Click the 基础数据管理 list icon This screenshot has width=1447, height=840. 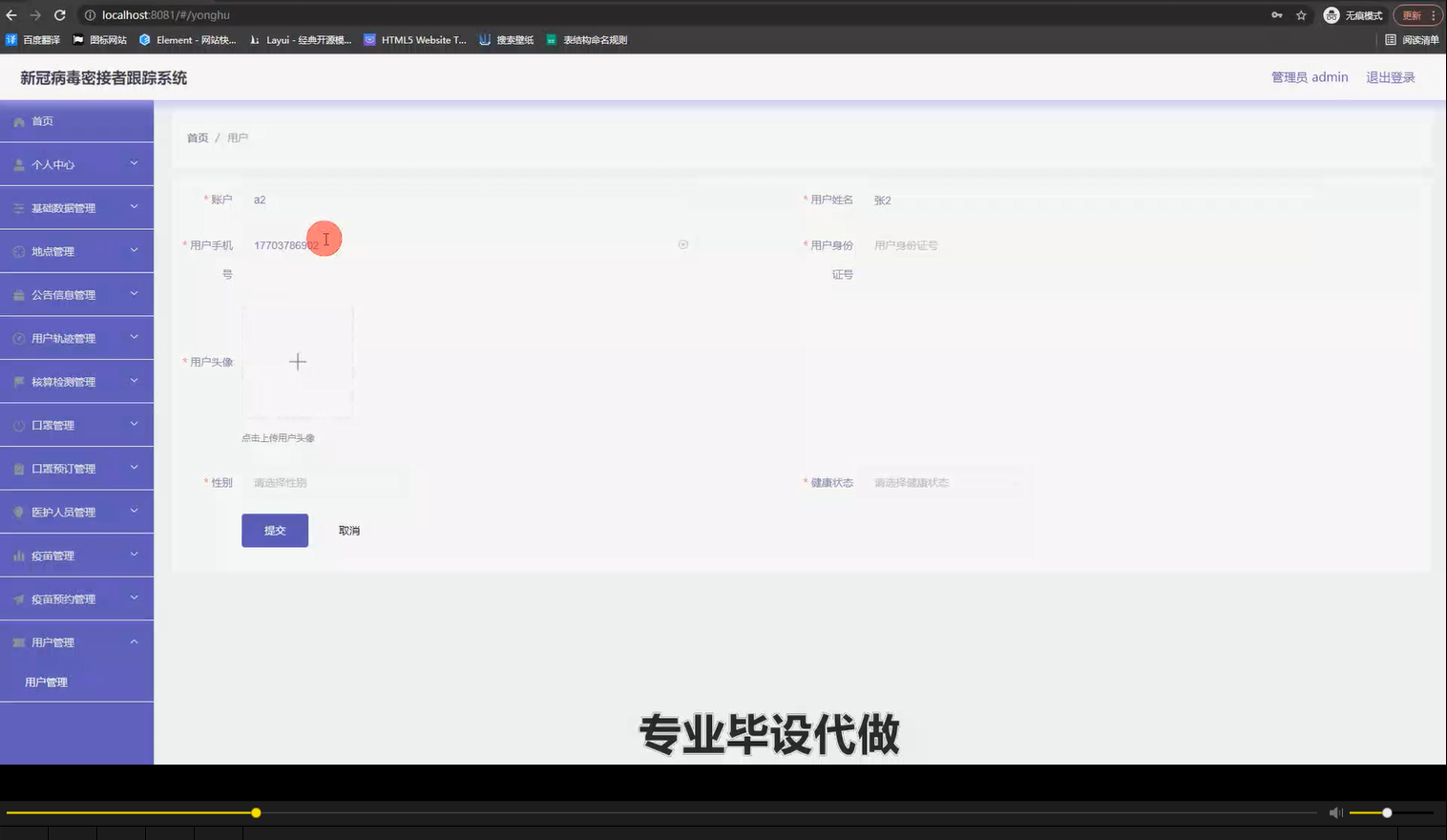(19, 208)
